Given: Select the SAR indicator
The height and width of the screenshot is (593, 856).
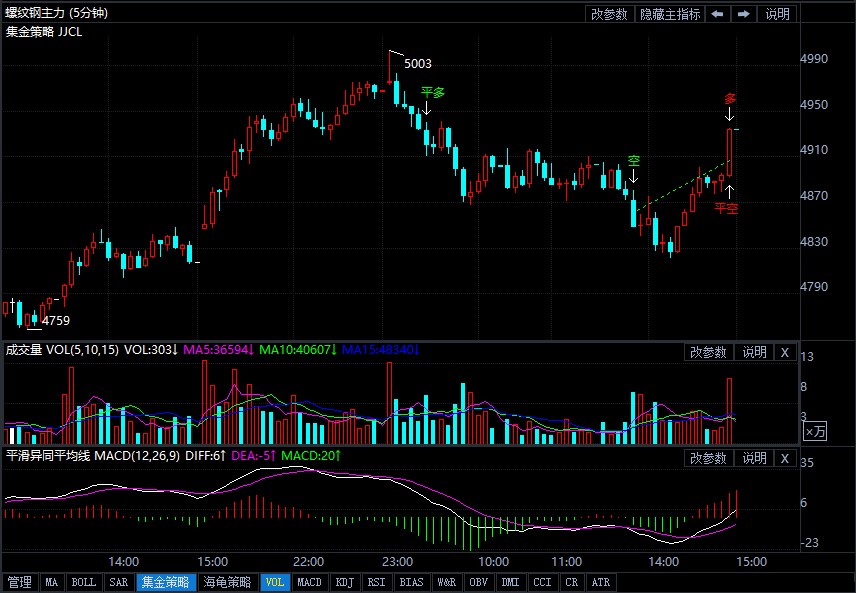Looking at the screenshot, I should (119, 581).
